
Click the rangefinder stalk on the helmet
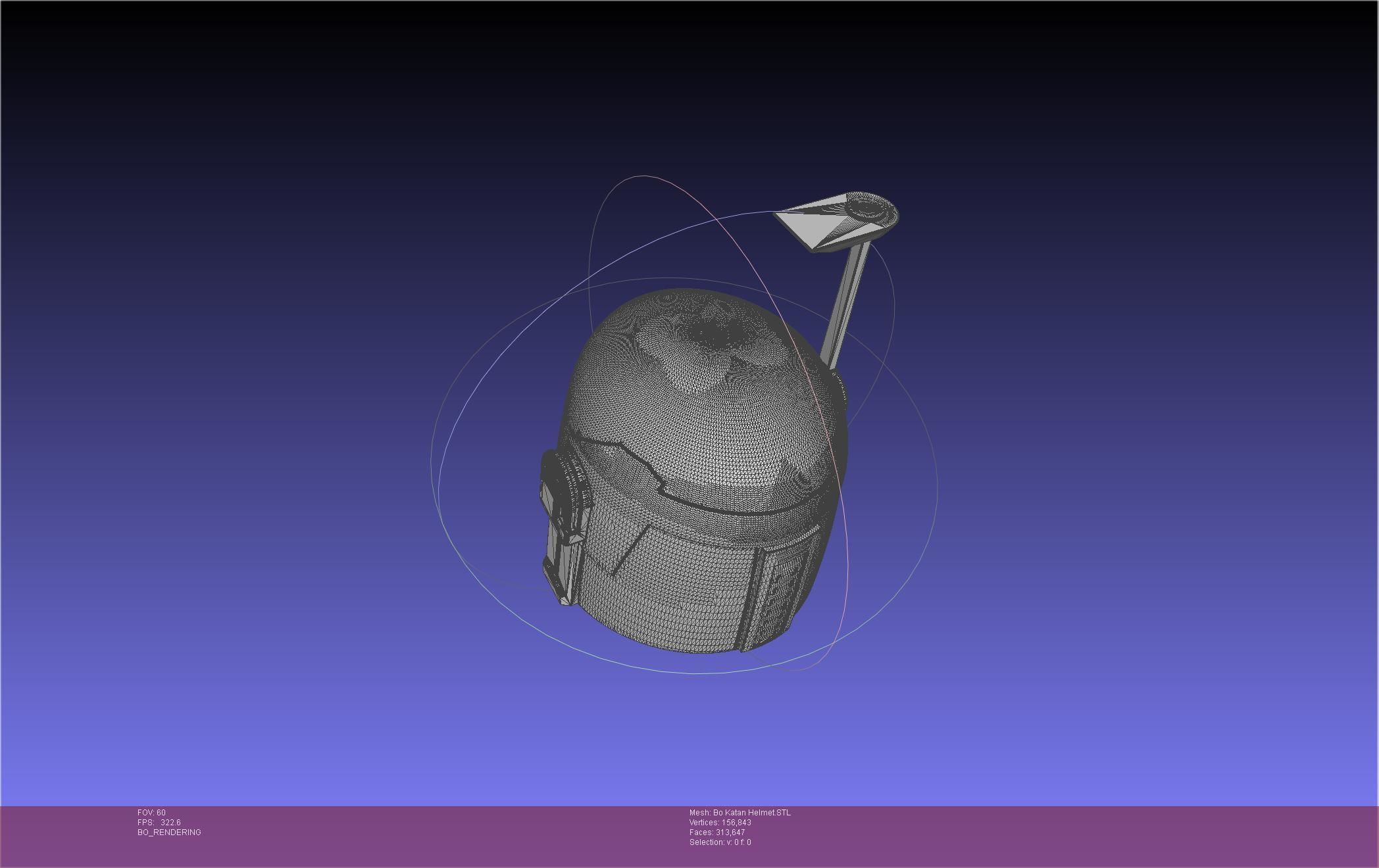click(846, 306)
